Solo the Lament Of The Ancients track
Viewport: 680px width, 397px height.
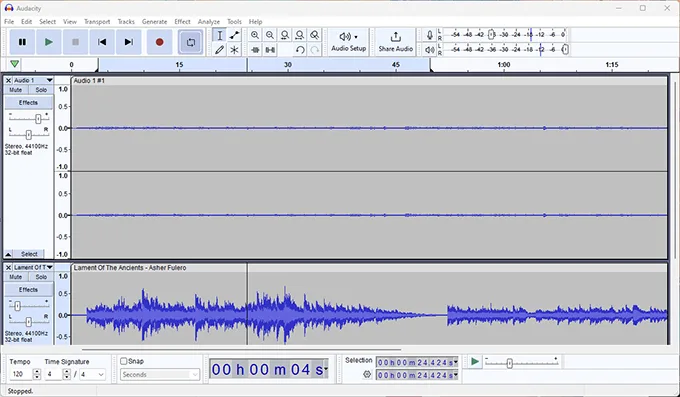41,277
